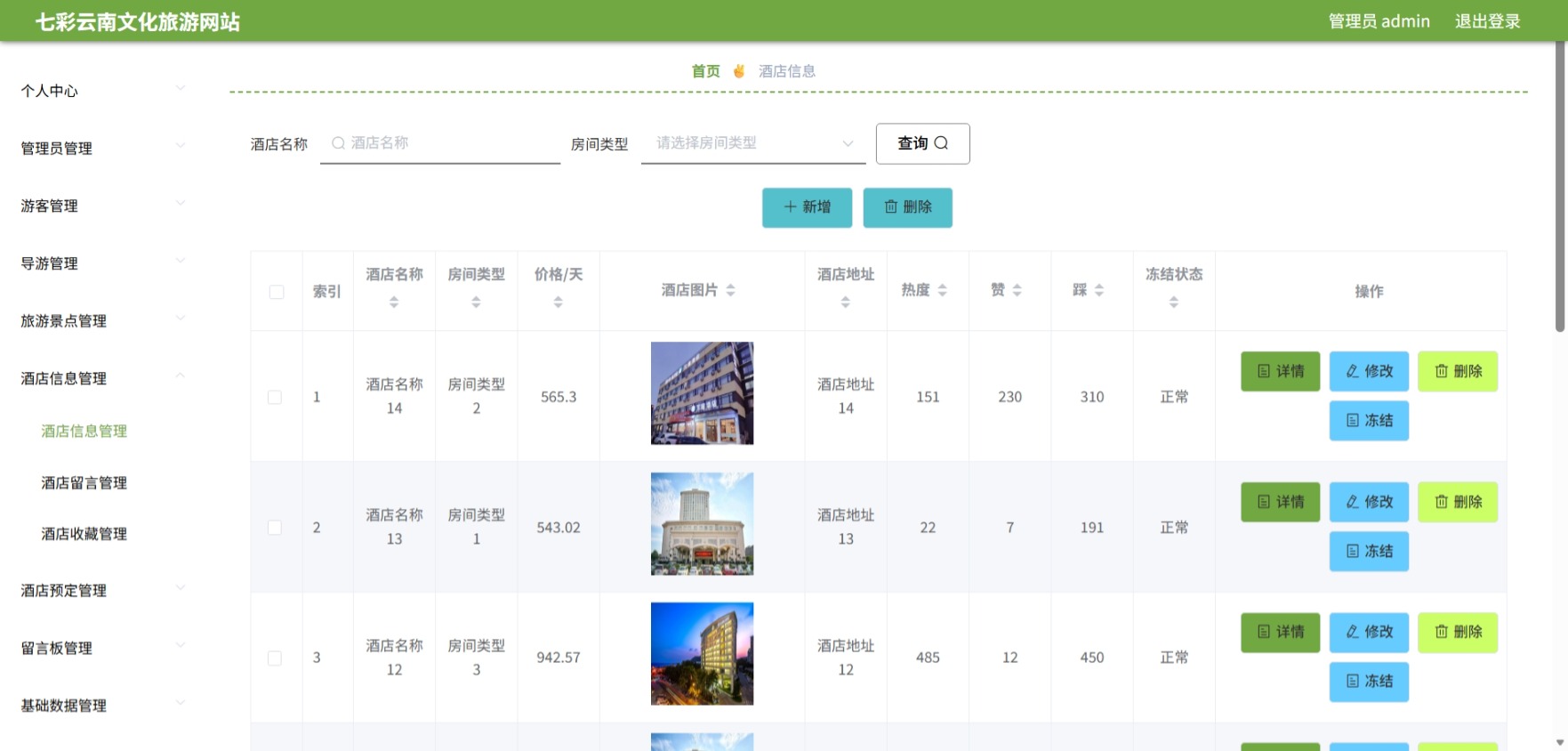
Task: Click 修改 for 酒店名称12
Action: [1369, 632]
